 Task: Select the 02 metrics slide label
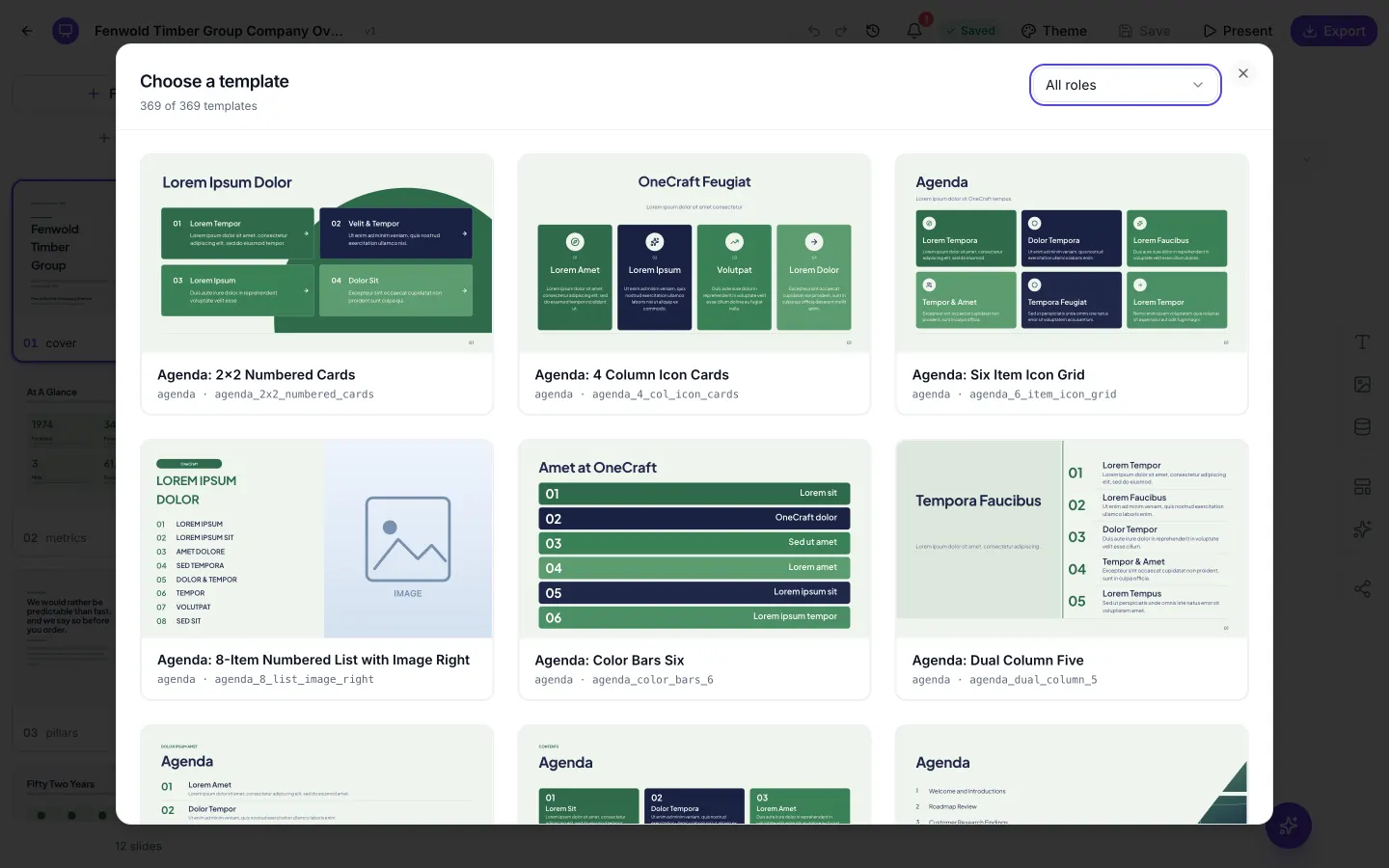(x=55, y=538)
